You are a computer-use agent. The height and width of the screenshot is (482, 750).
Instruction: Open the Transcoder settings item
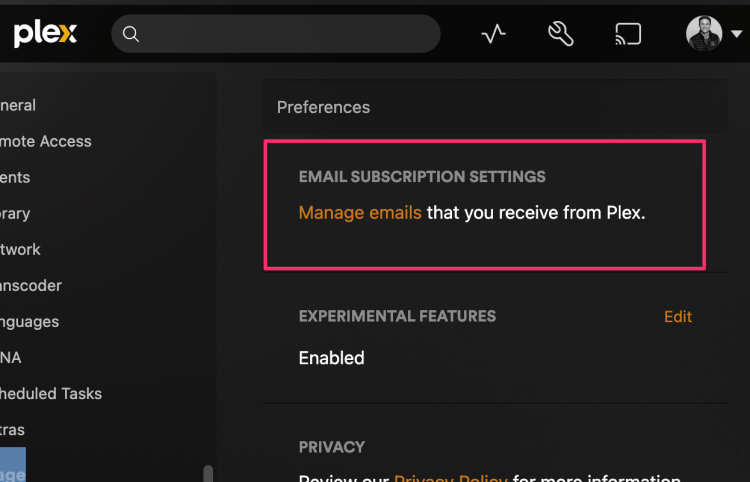coord(31,285)
